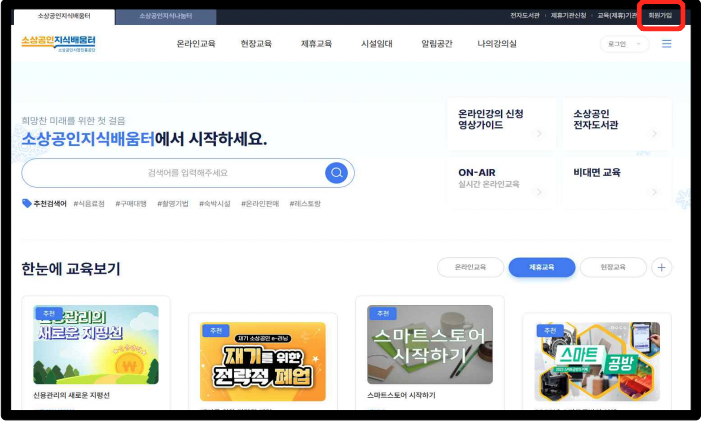Image resolution: width=701 pixels, height=421 pixels.
Task: Click the 전자도서관 top link
Action: (524, 16)
